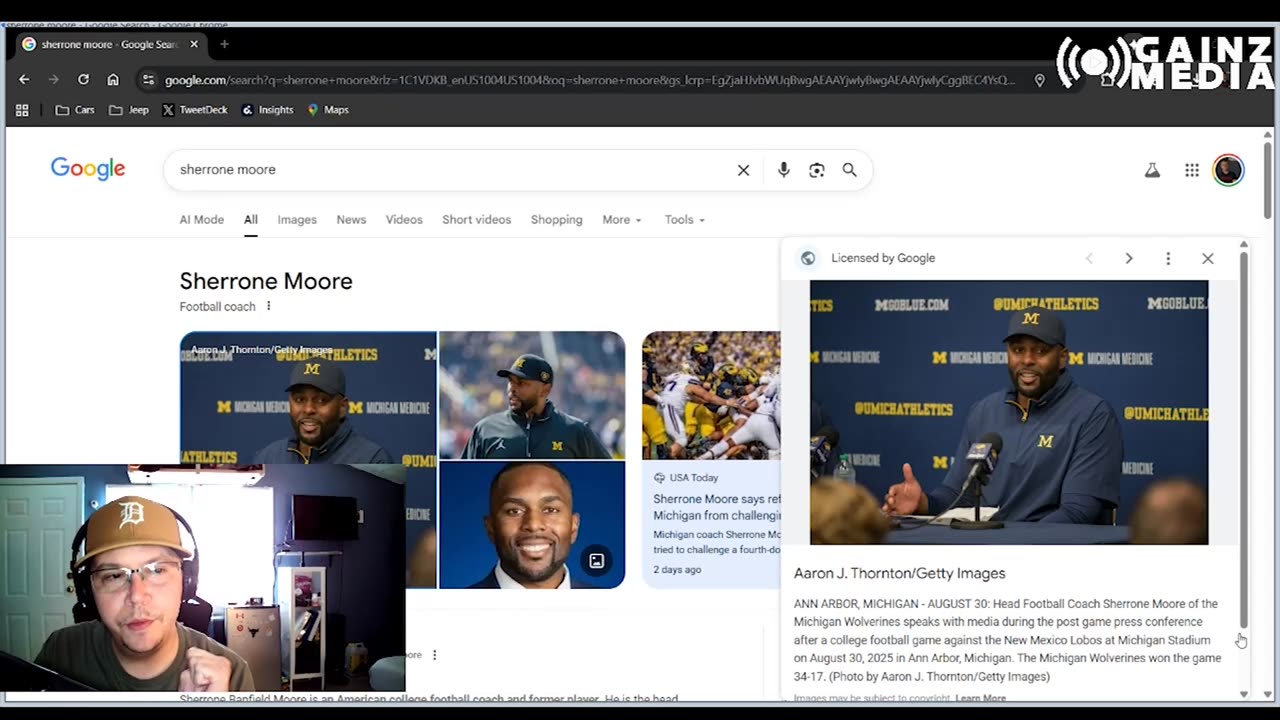Open the USA Today article headline
This screenshot has height=720, width=1280.
716,507
